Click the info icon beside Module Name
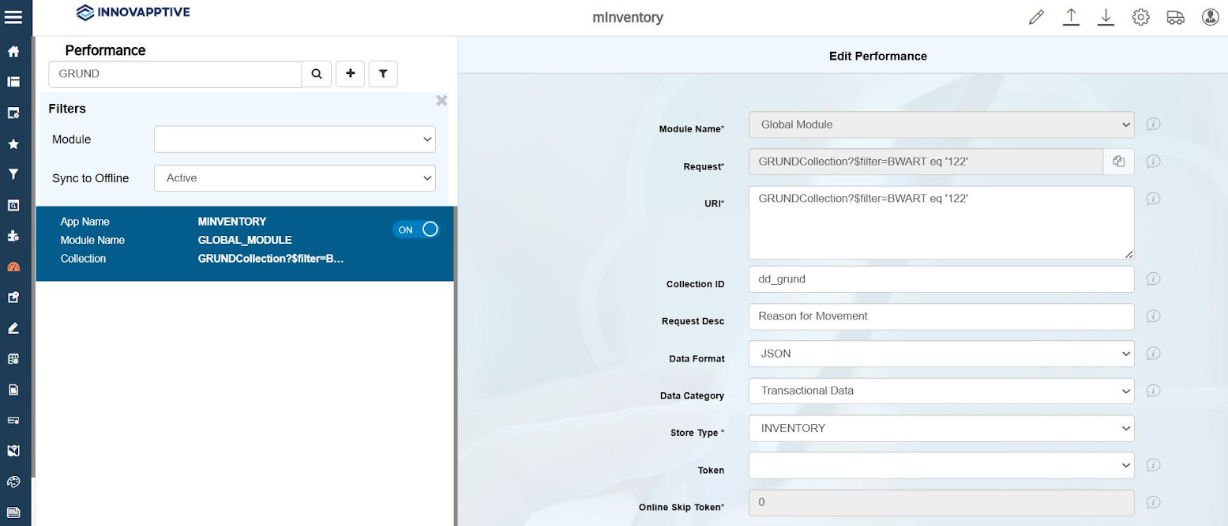The width and height of the screenshot is (1228, 526). 1153,125
